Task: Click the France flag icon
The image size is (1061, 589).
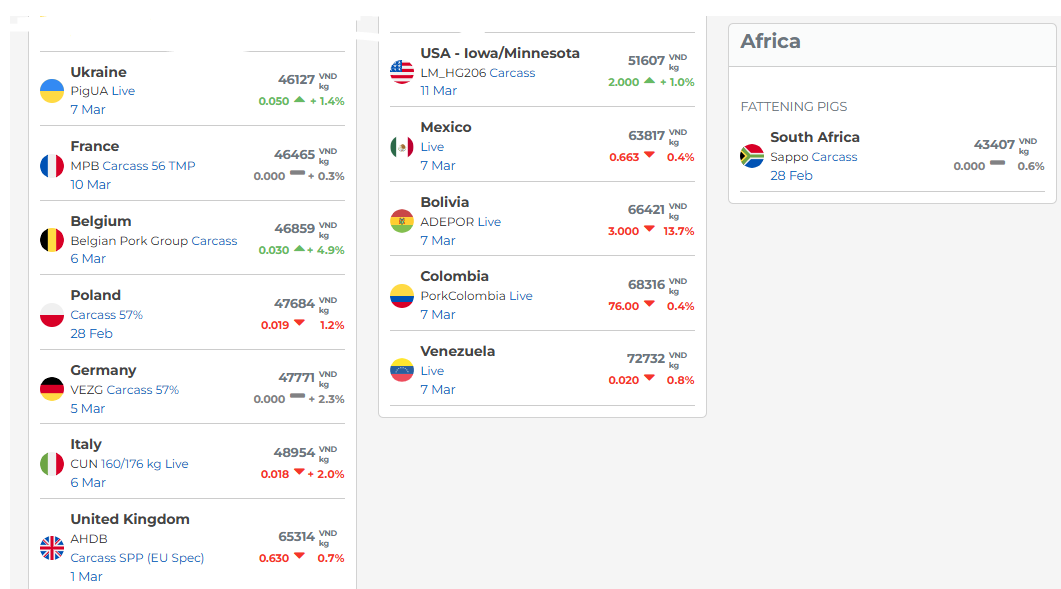Action: click(52, 166)
